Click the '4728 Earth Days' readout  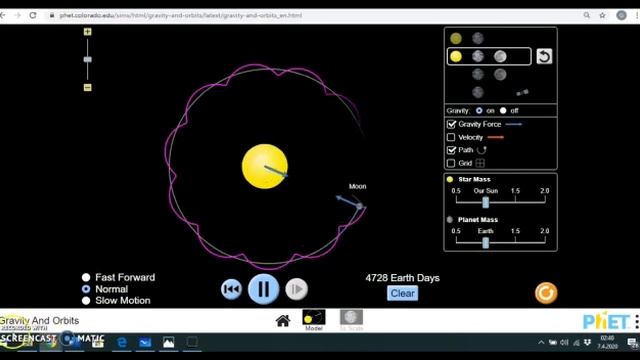coord(402,278)
